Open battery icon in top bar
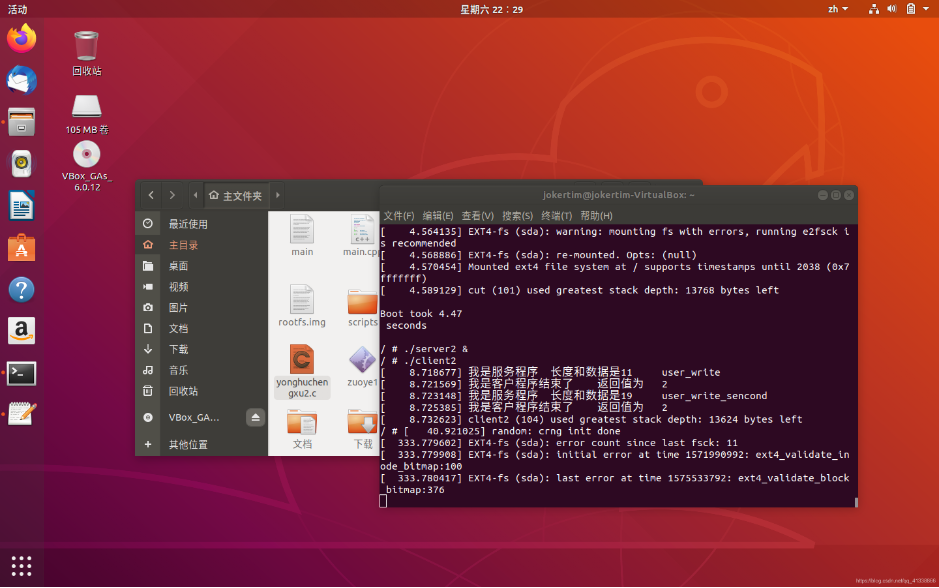The height and width of the screenshot is (588, 939). [x=910, y=9]
